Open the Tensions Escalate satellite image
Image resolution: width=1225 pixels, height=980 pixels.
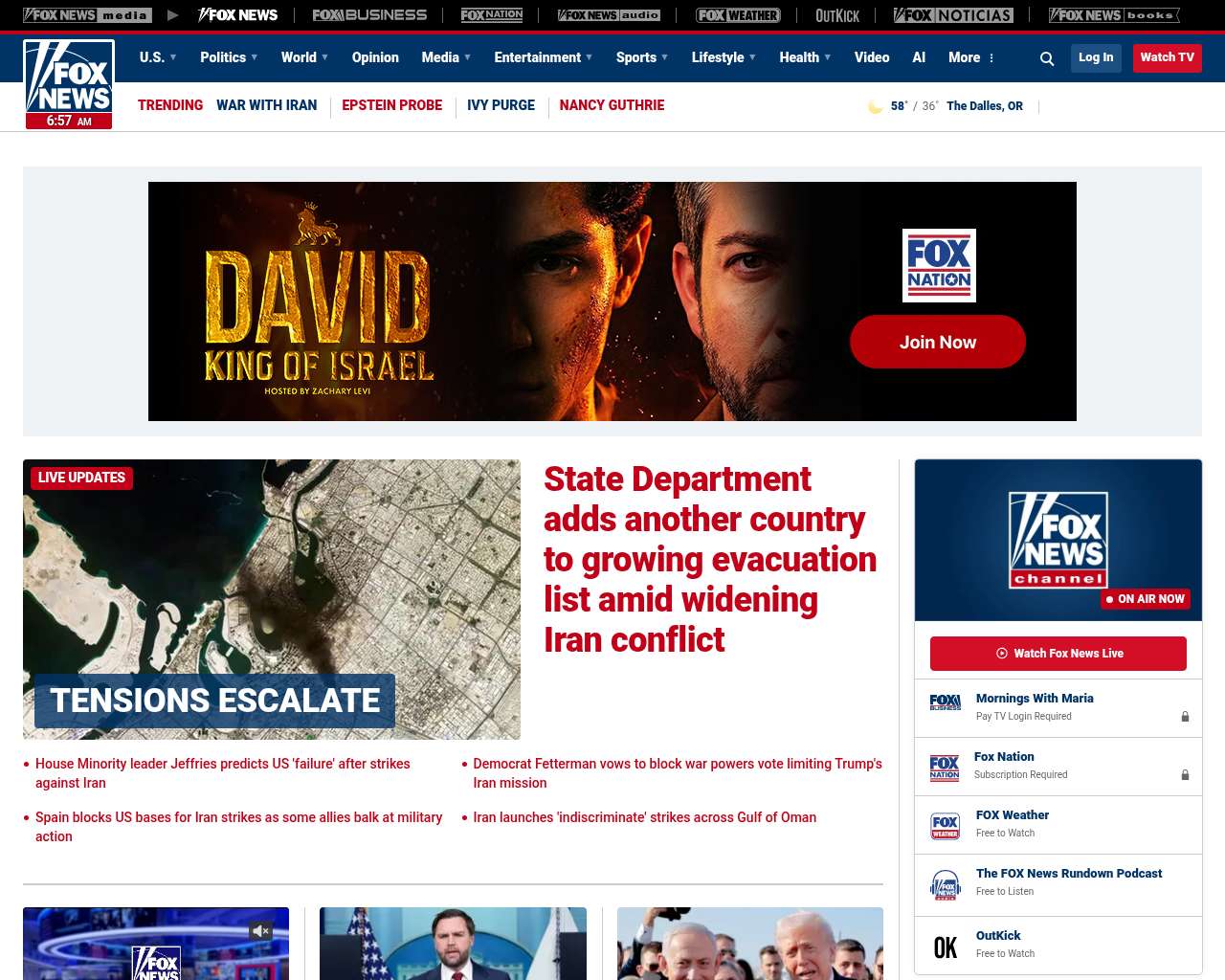[272, 599]
